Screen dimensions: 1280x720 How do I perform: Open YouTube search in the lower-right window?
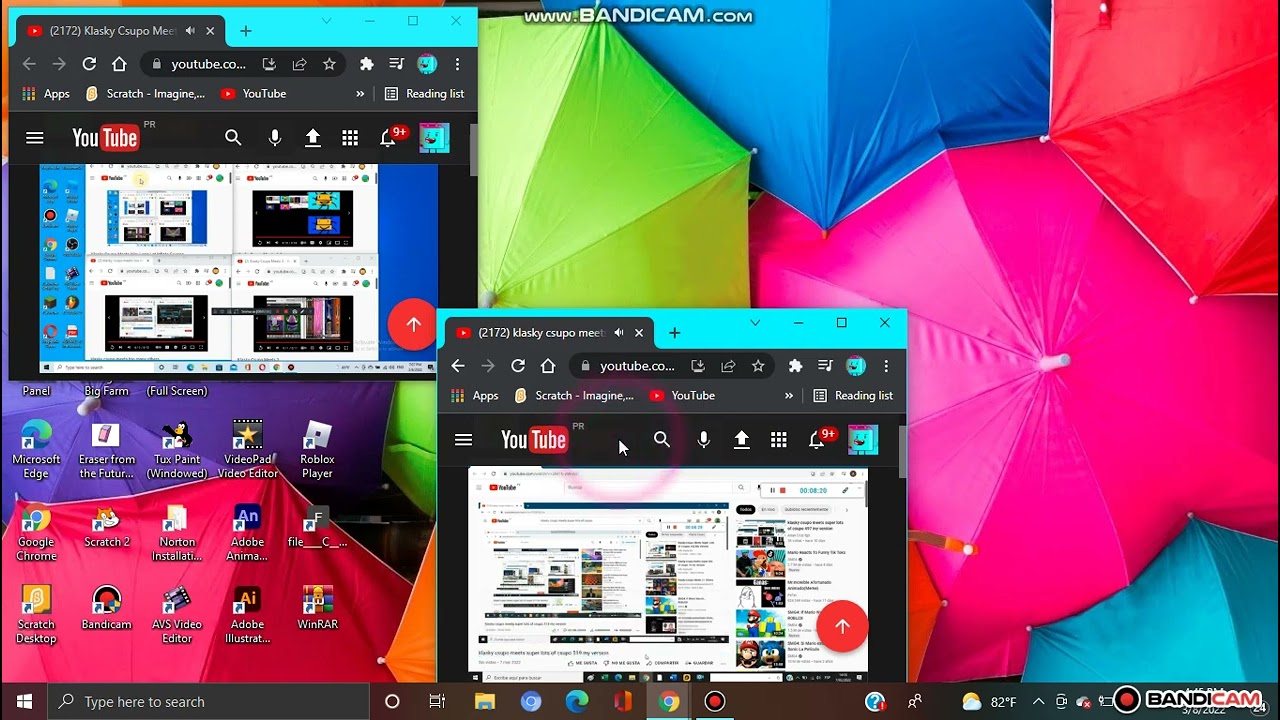click(662, 440)
